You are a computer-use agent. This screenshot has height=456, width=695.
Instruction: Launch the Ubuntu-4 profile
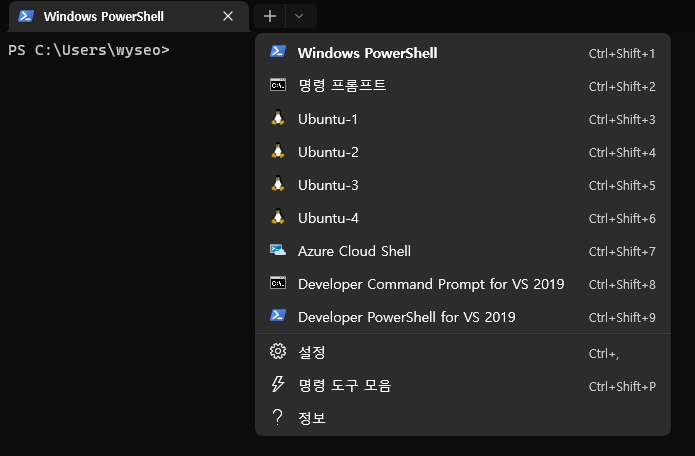(463, 218)
